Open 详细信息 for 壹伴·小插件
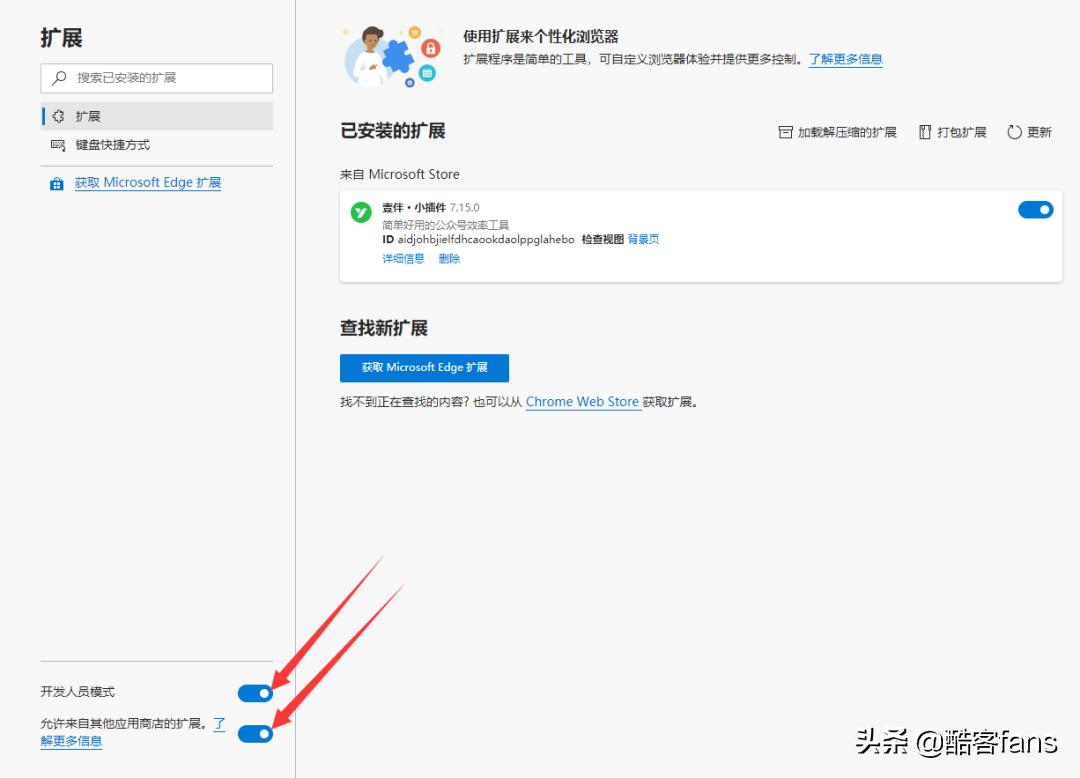The image size is (1080, 778). pos(402,258)
